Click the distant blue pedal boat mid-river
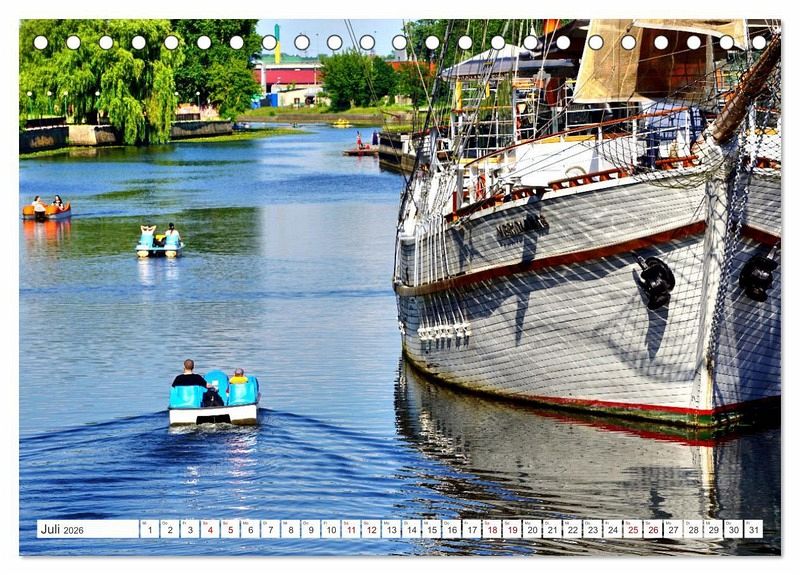The width and height of the screenshot is (800, 575). point(159,242)
